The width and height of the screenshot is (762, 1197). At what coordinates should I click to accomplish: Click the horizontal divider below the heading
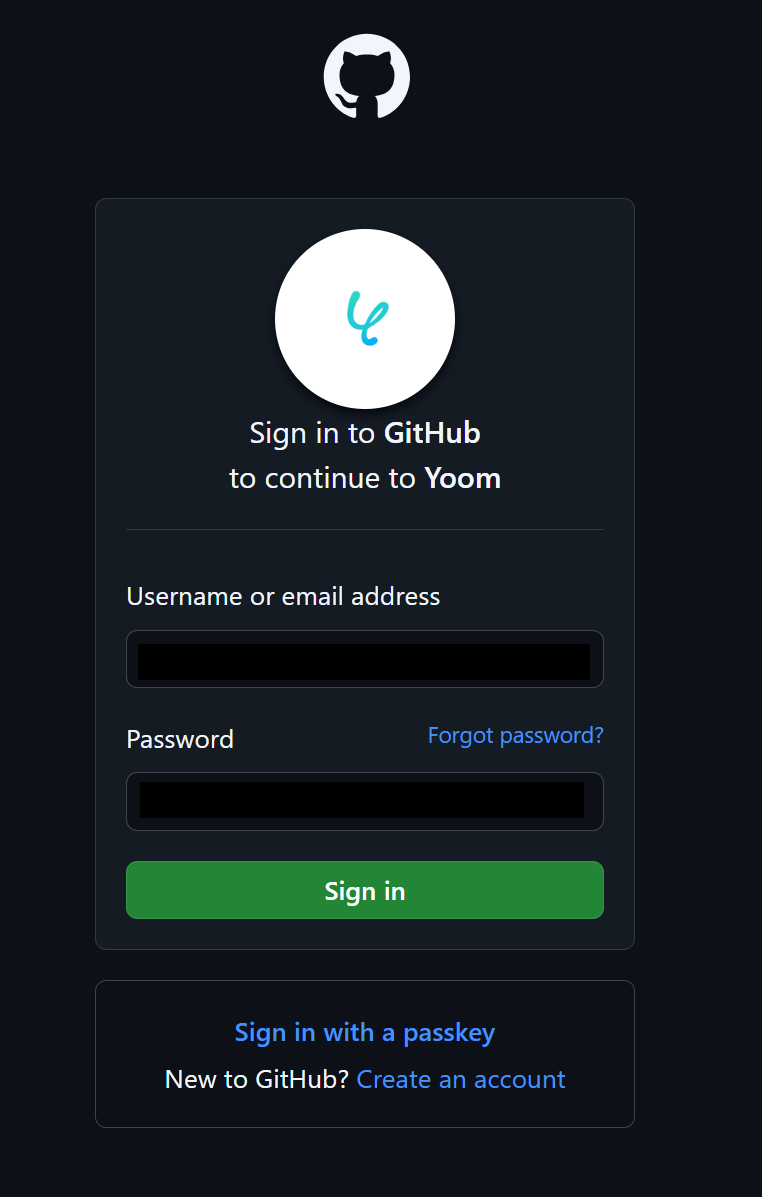pos(365,529)
